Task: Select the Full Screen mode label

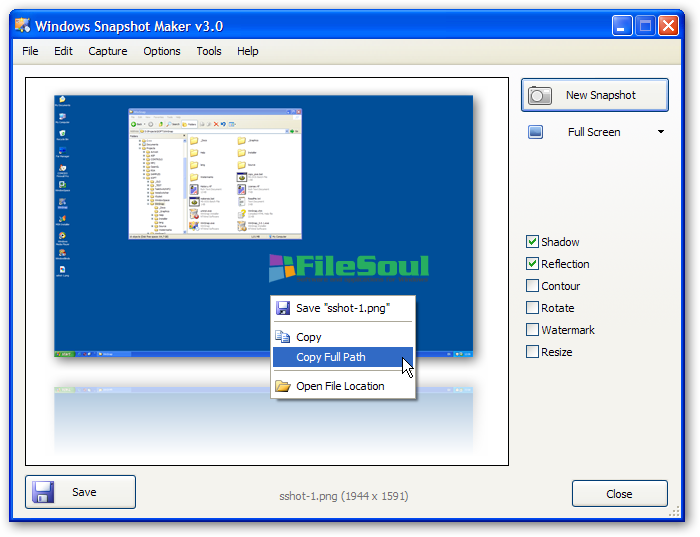Action: tap(594, 132)
